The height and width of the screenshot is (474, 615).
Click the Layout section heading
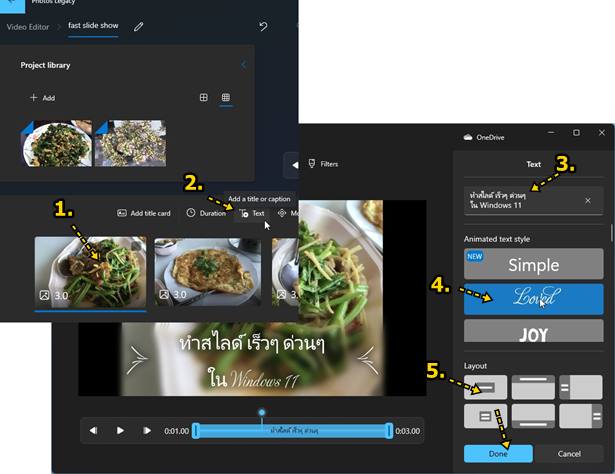(475, 366)
